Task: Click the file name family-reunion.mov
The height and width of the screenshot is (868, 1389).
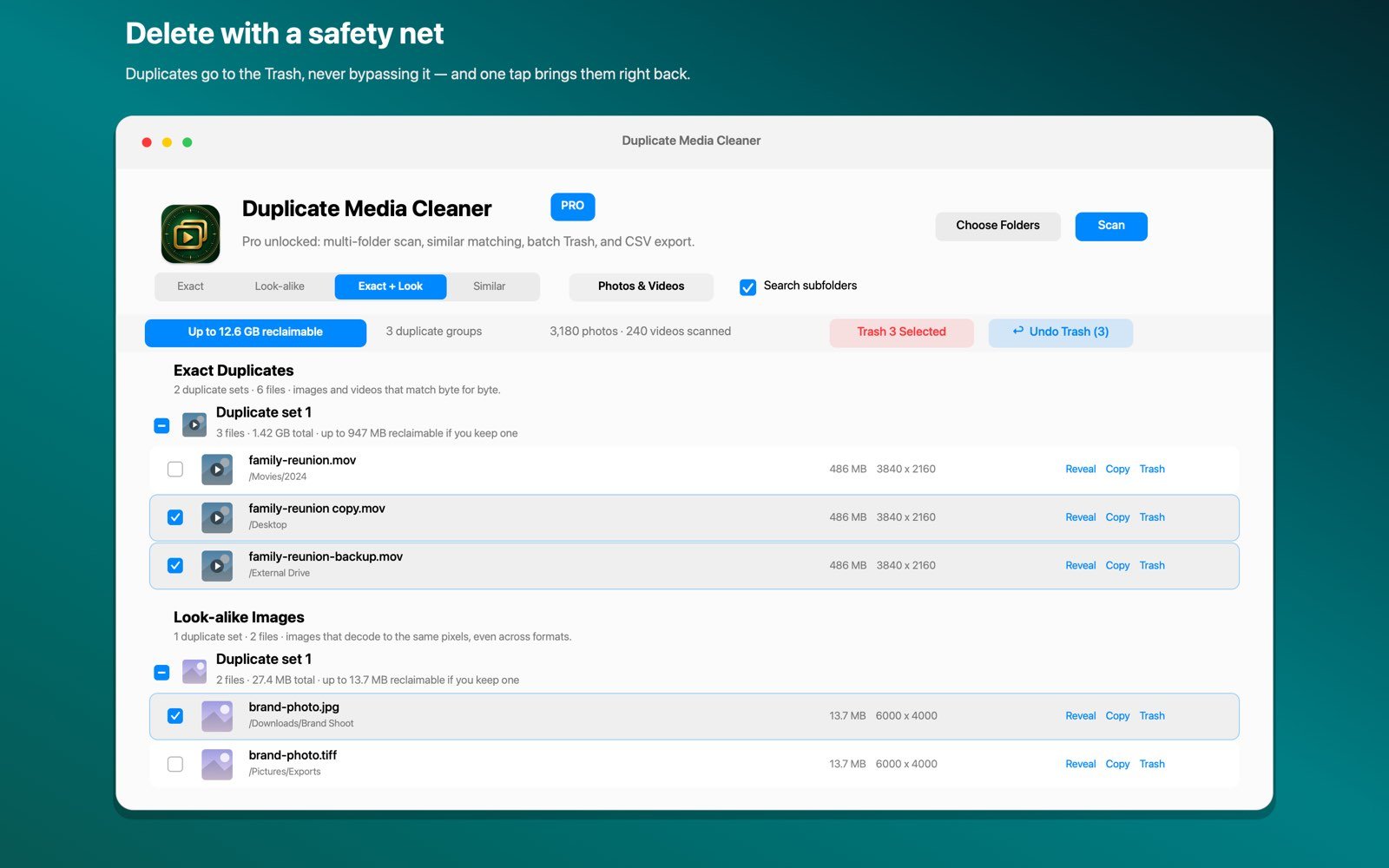Action: point(302,460)
